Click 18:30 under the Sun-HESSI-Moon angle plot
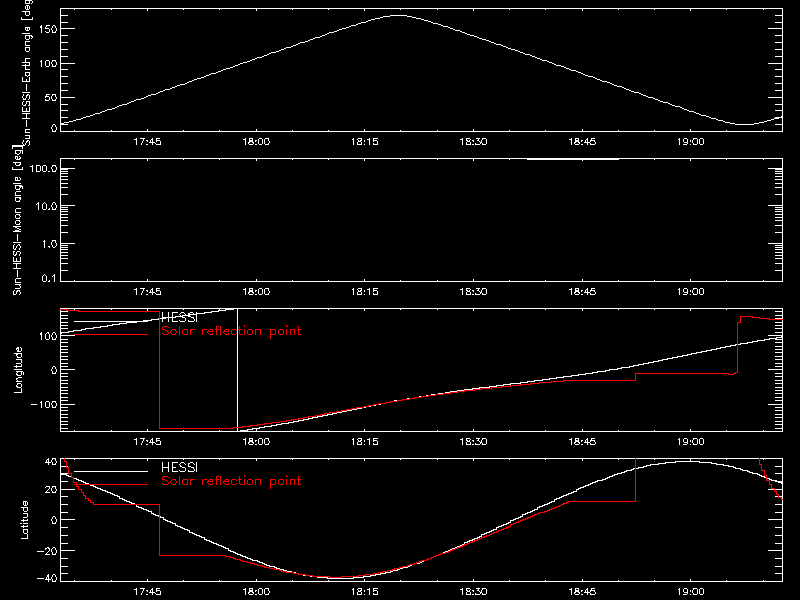Image resolution: width=800 pixels, height=600 pixels. point(473,292)
